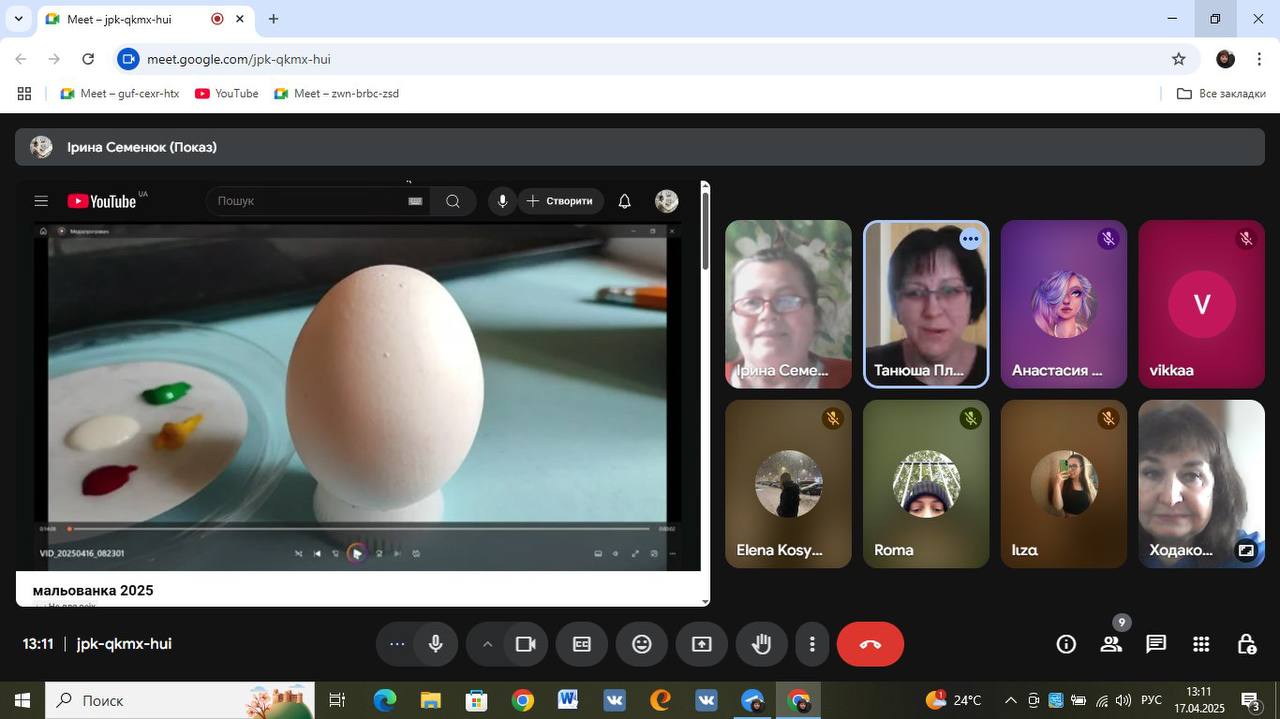The height and width of the screenshot is (719, 1280).
Task: Turn on closed captions
Action: click(x=582, y=644)
